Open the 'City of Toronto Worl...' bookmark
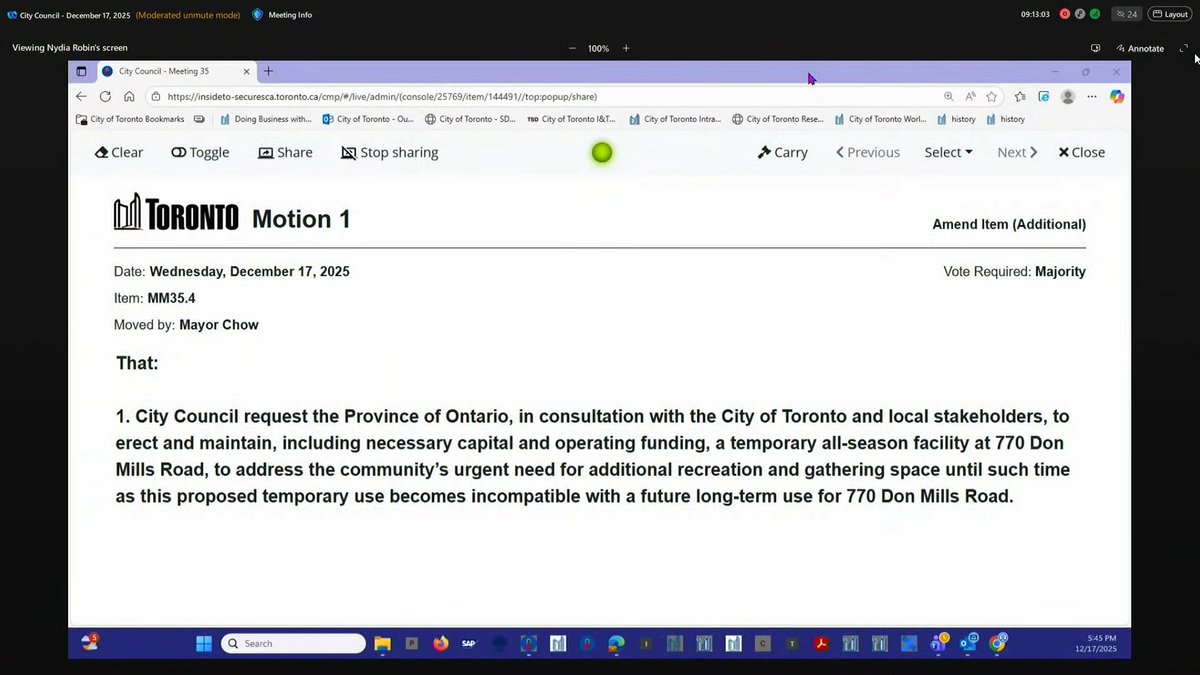Screen dimensions: 1200x675 (x=880, y=119)
